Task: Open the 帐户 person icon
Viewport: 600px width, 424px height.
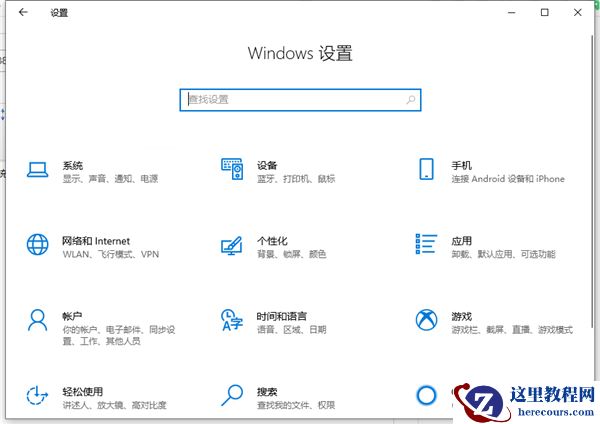Action: coord(38,320)
